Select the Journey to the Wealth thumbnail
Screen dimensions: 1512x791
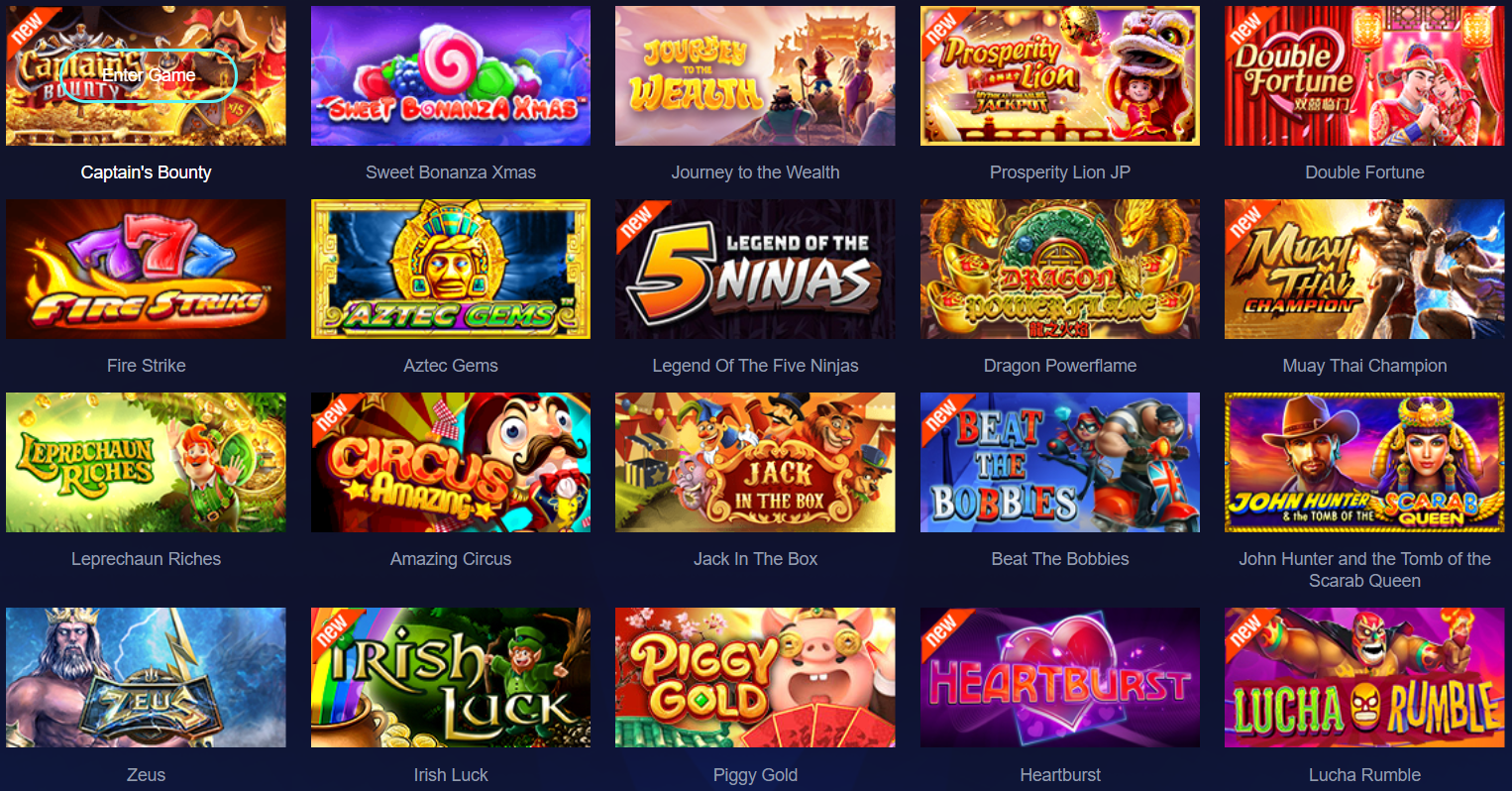coord(755,75)
